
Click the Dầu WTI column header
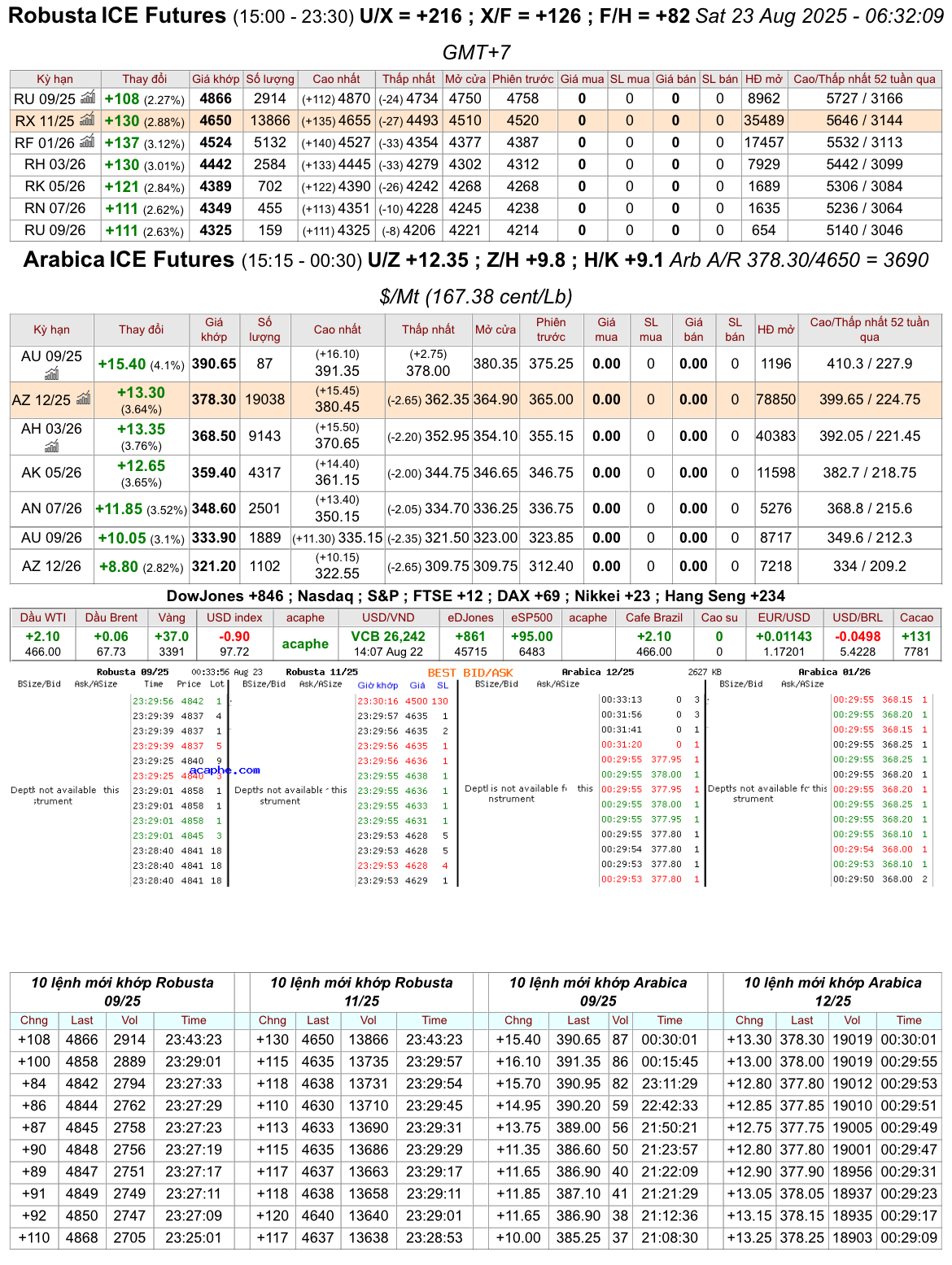[x=43, y=617]
